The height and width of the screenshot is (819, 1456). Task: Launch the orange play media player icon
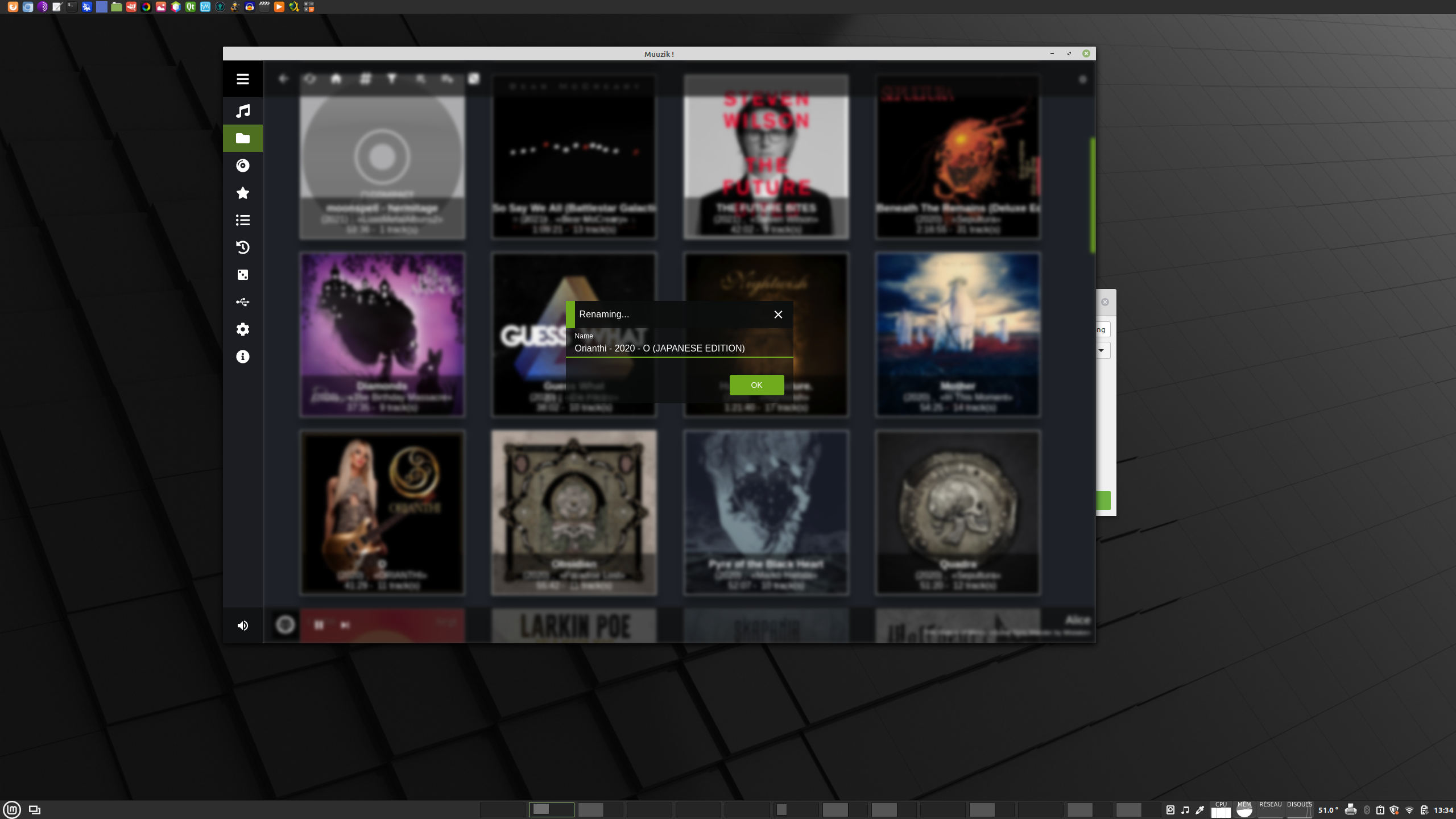[x=279, y=7]
